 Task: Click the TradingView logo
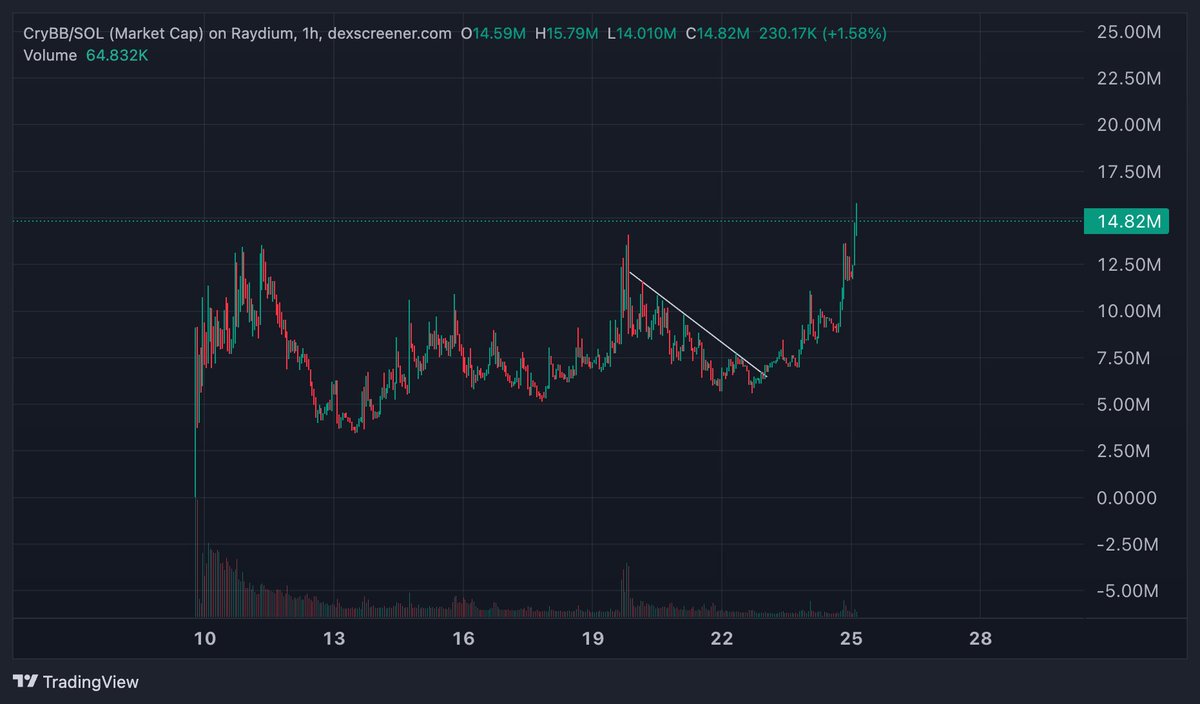pos(76,682)
